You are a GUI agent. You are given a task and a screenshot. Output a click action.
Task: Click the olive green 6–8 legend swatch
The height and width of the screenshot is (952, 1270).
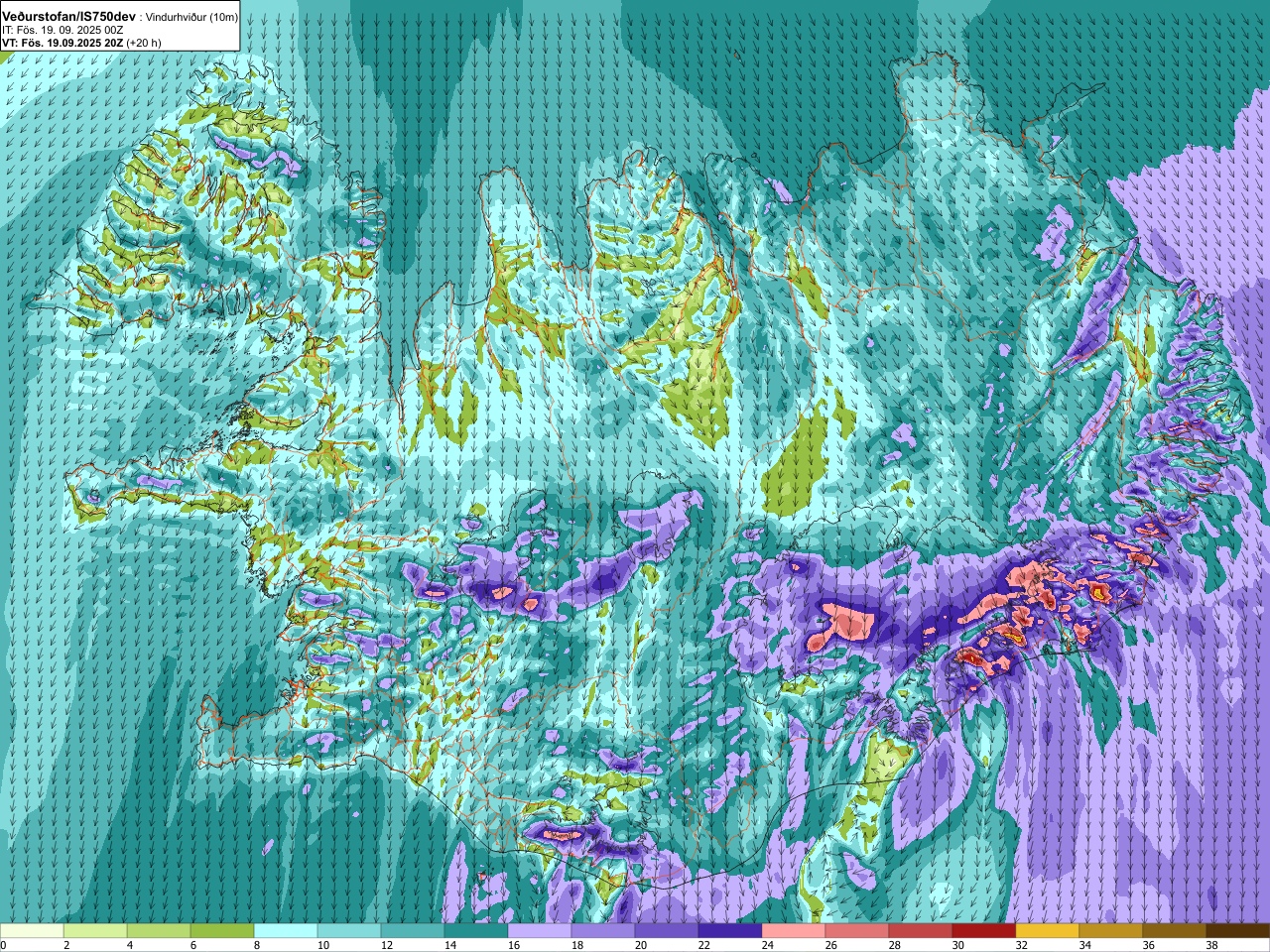click(222, 931)
